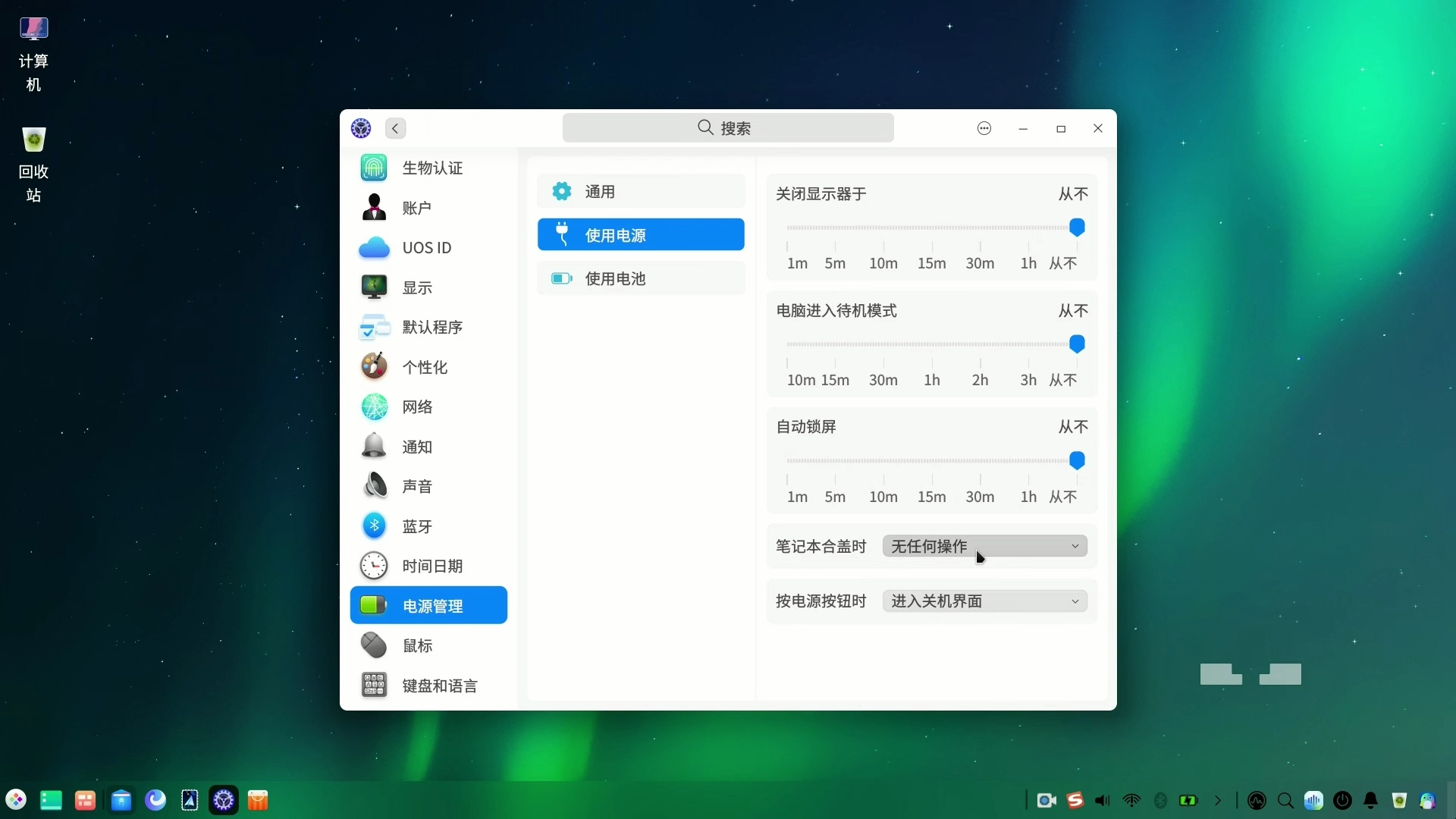1456x819 pixels.
Task: Click the Sogou input method tray icon
Action: pos(1075,801)
